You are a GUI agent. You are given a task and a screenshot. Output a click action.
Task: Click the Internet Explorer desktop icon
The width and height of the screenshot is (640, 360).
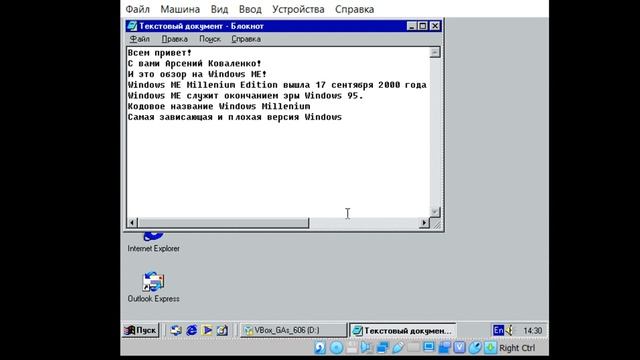click(x=153, y=243)
